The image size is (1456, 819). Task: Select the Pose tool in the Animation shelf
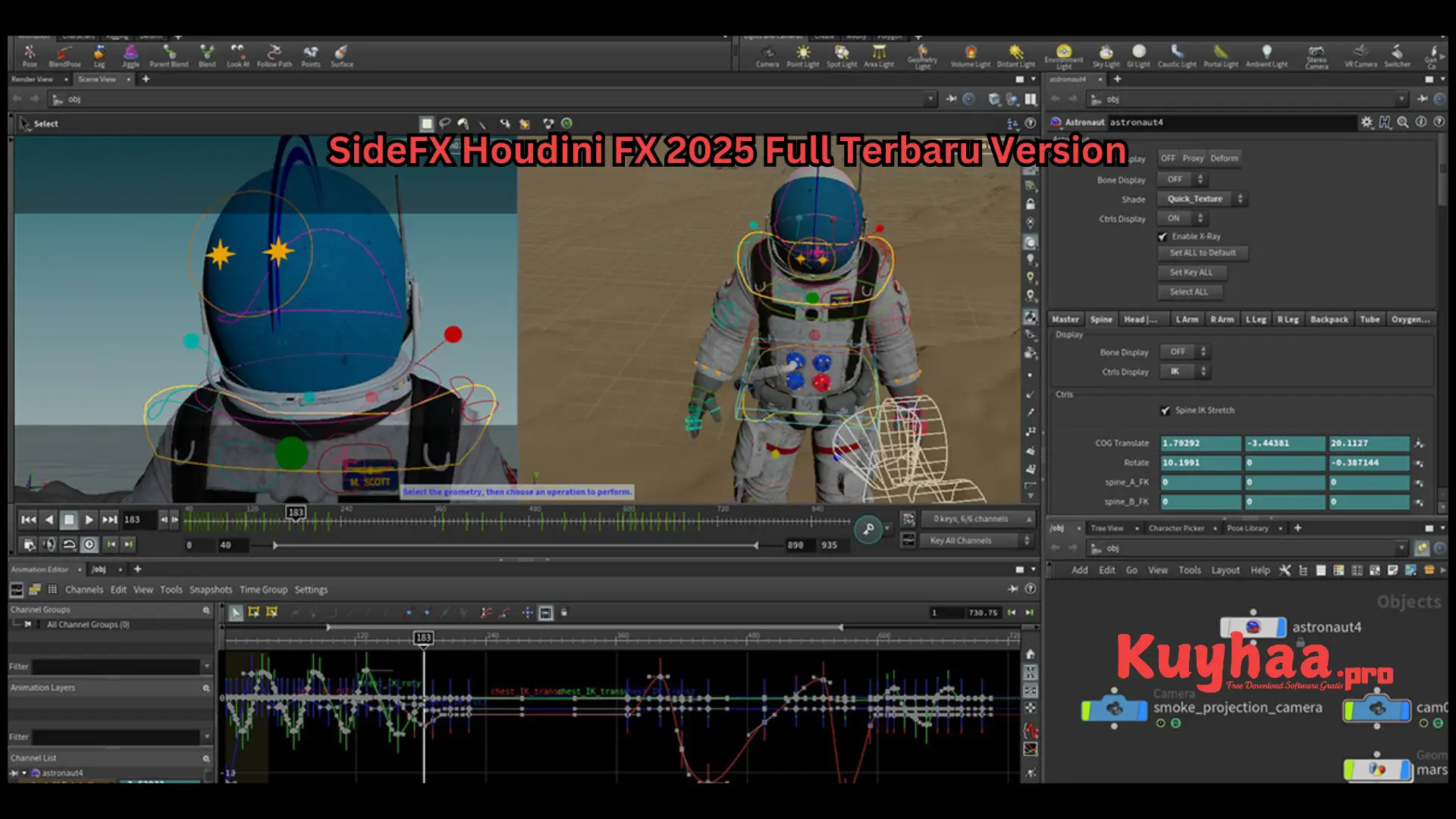pos(30,55)
